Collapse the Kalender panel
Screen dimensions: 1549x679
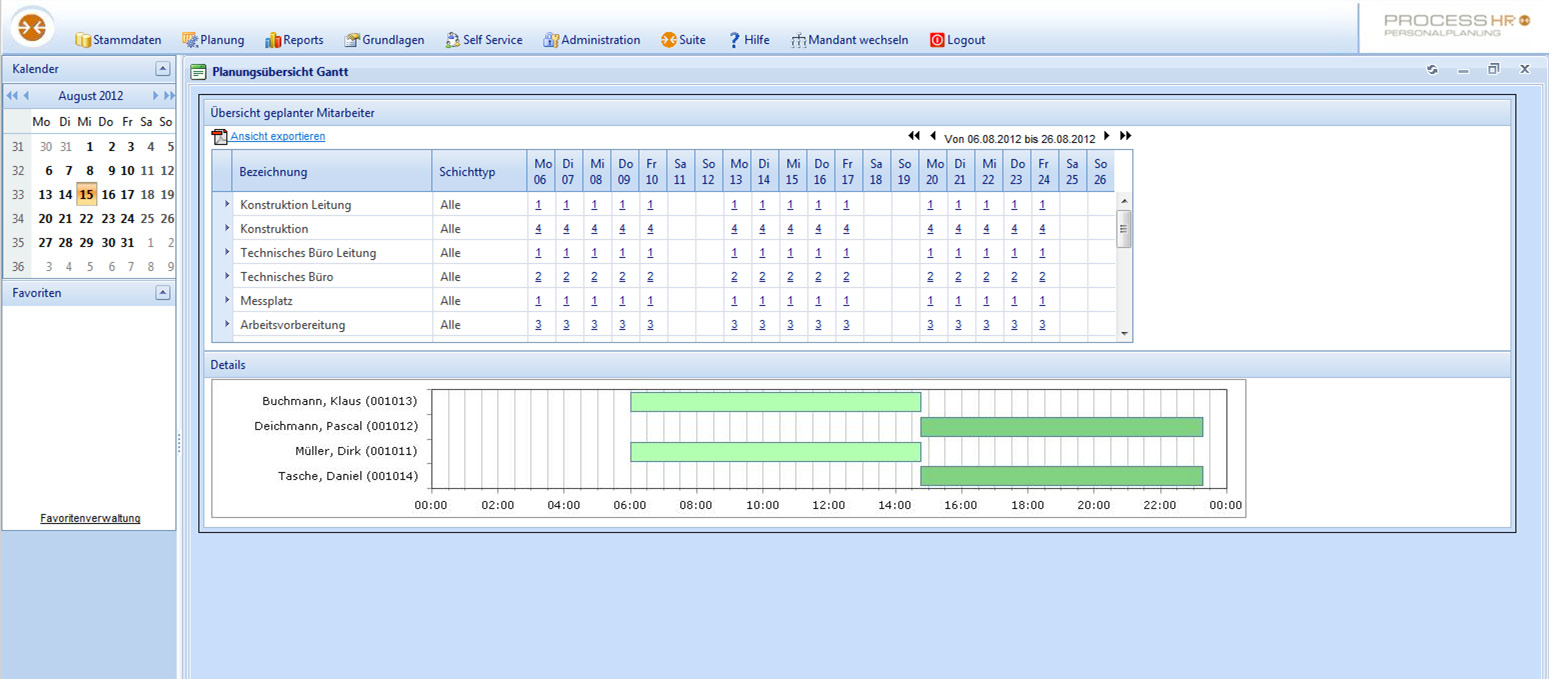click(163, 69)
